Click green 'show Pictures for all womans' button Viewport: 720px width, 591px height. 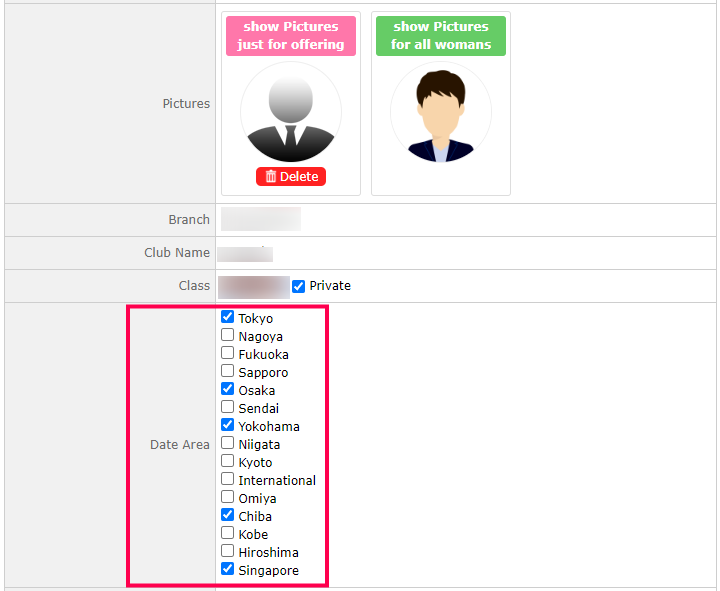[x=441, y=36]
